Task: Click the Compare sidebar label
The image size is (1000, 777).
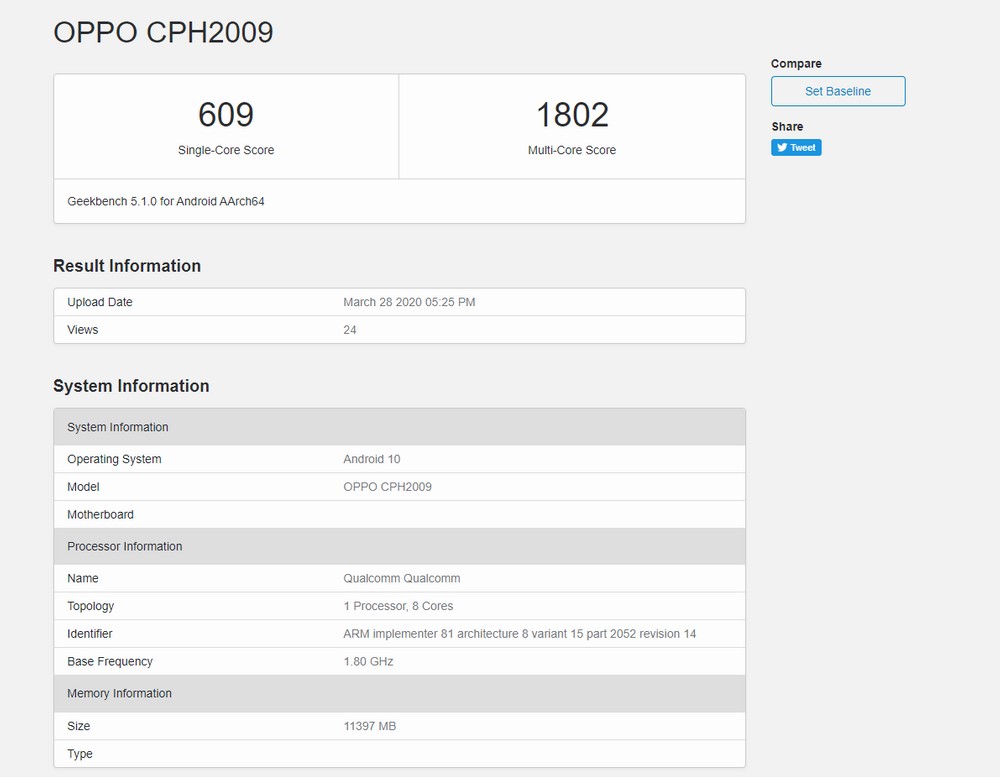Action: (x=796, y=63)
